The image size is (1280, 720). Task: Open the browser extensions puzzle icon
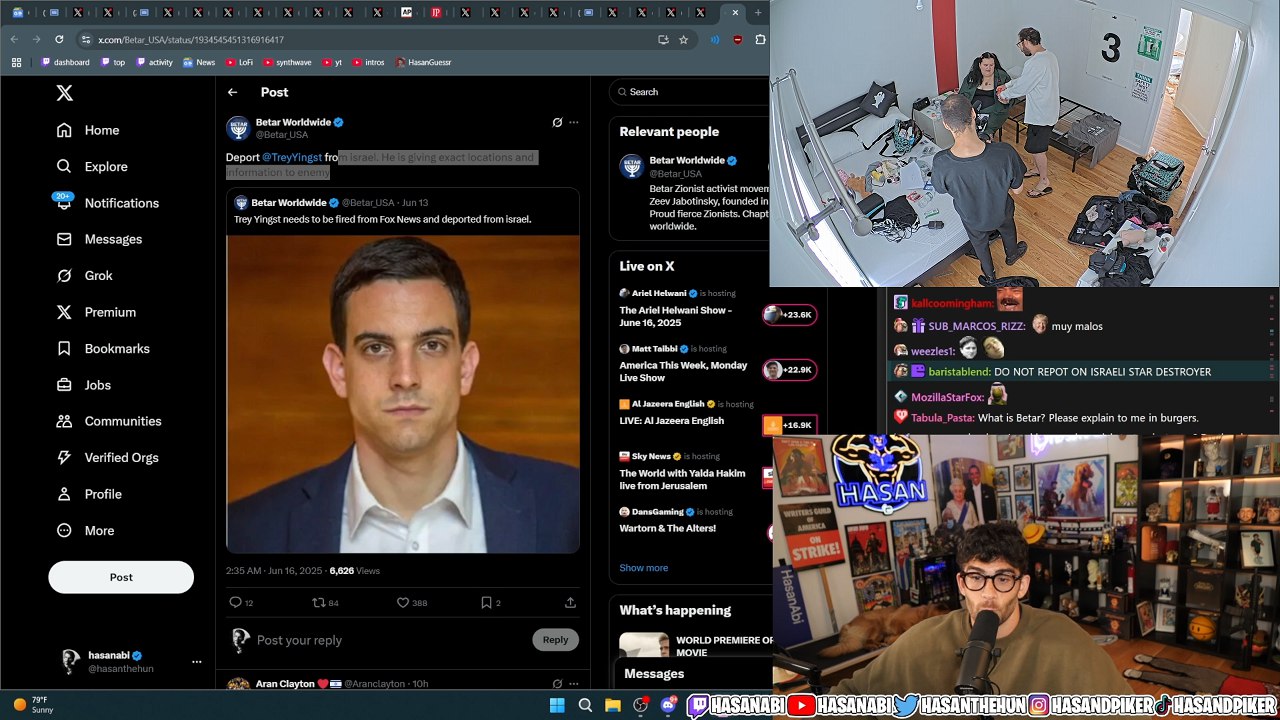(760, 39)
